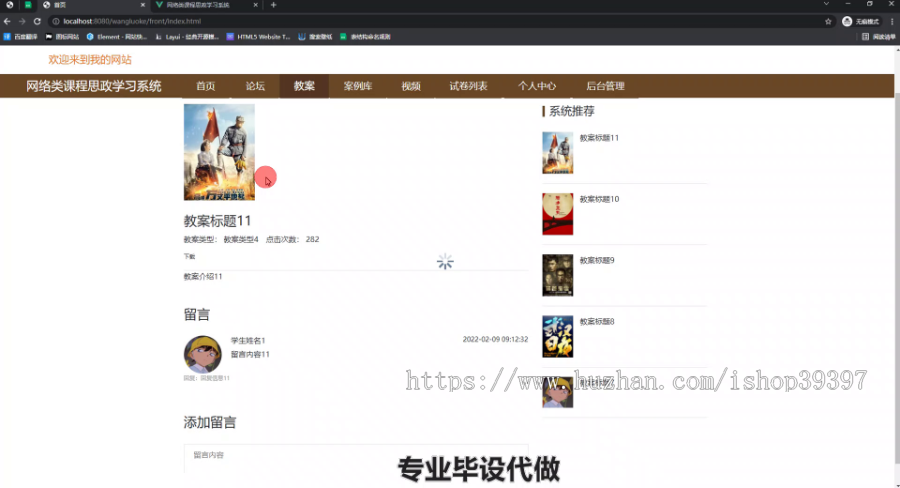Reload the page with the refresh icon
The image size is (900, 488).
click(37, 21)
